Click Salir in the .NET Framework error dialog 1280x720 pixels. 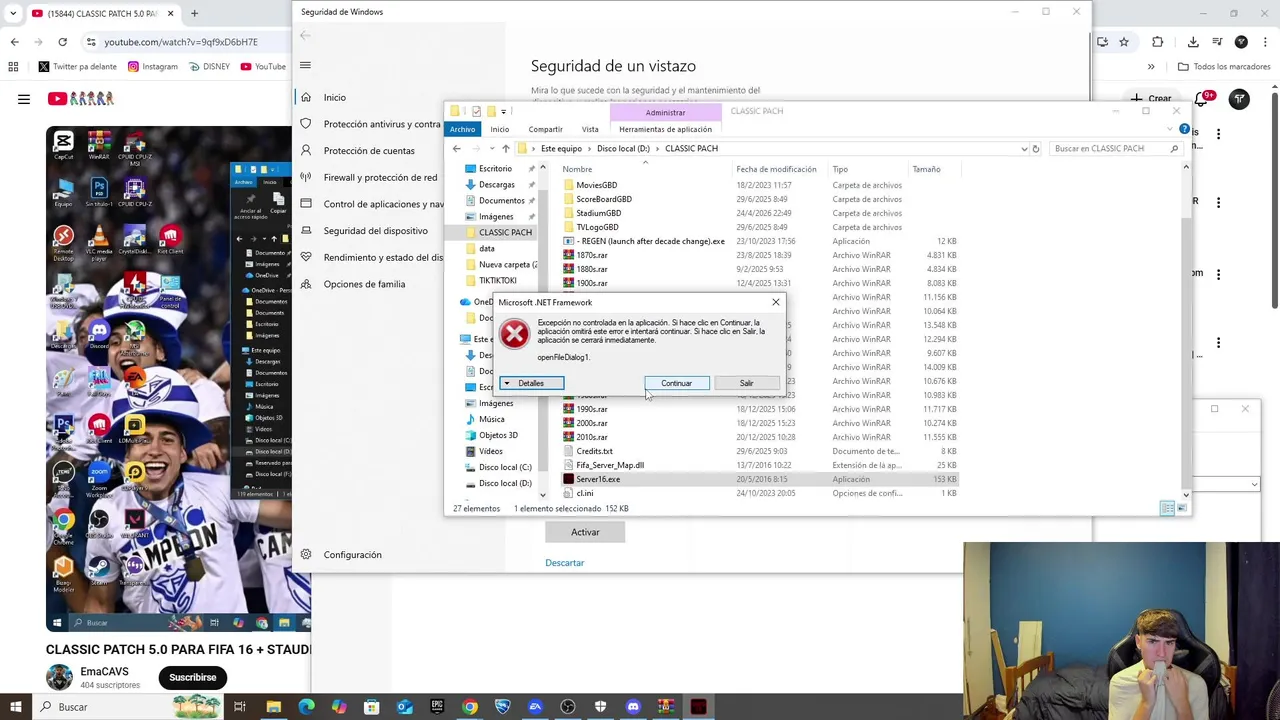point(746,383)
